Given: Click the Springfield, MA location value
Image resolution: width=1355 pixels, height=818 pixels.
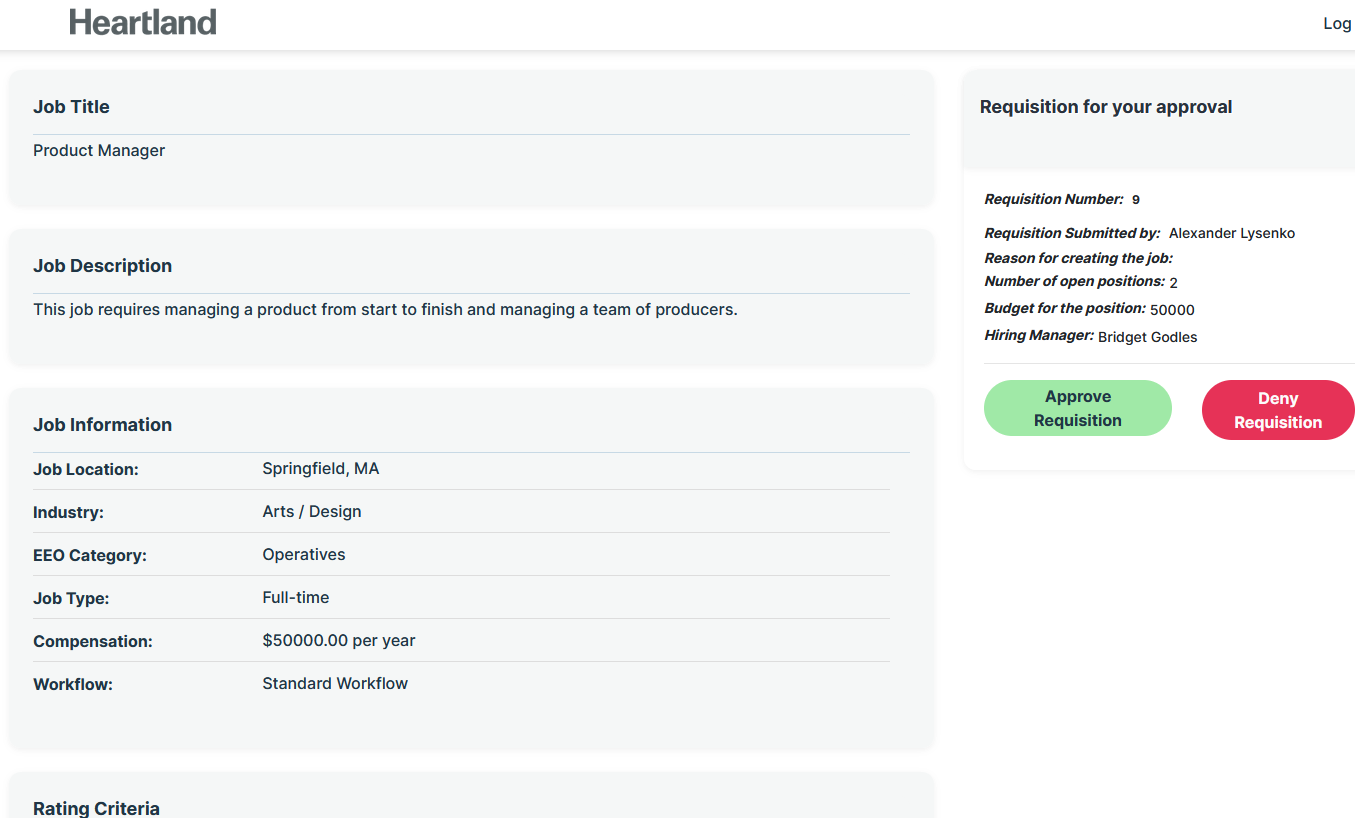Looking at the screenshot, I should (x=321, y=469).
